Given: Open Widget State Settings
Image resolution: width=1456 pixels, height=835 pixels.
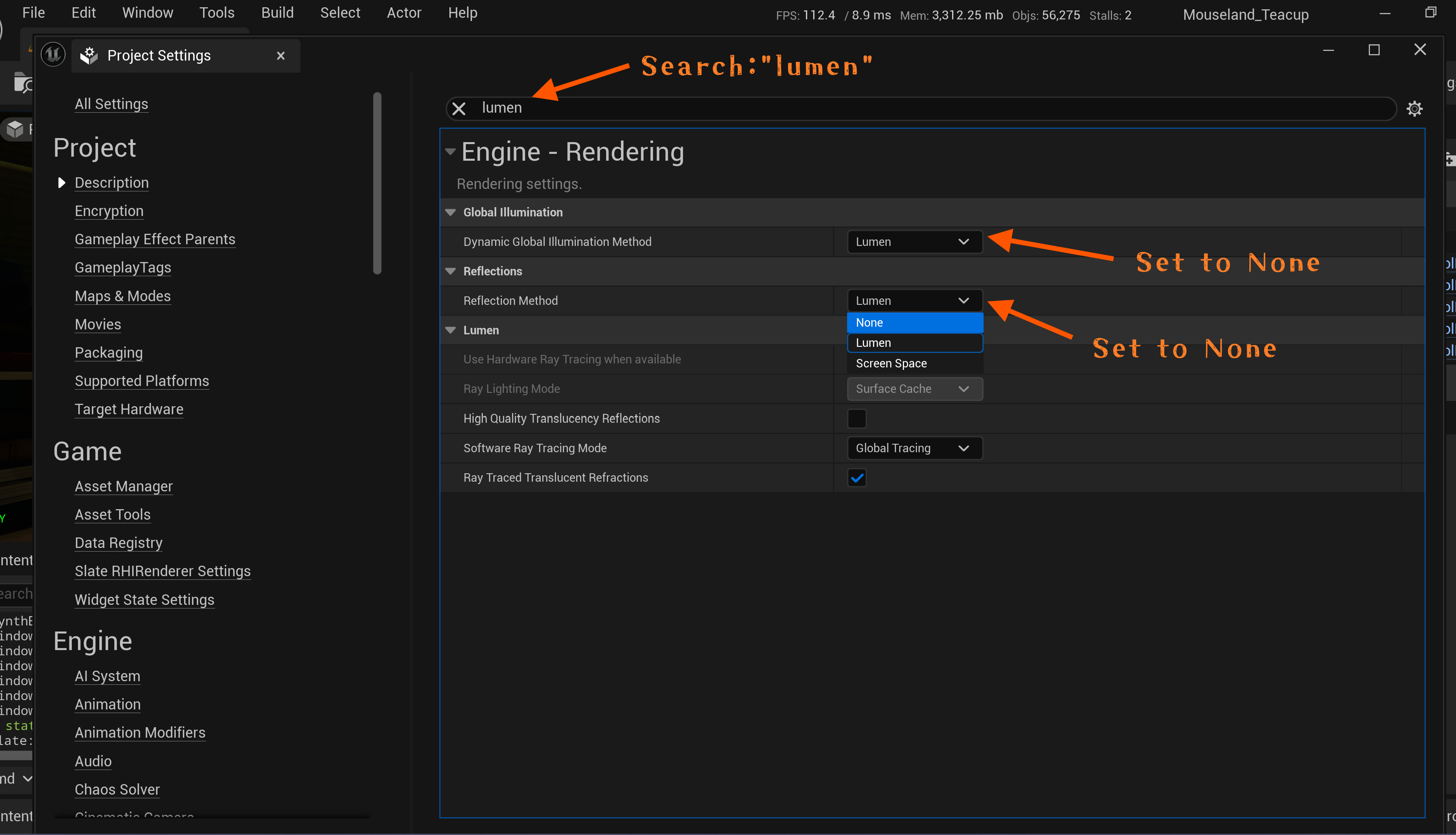Looking at the screenshot, I should (x=145, y=600).
